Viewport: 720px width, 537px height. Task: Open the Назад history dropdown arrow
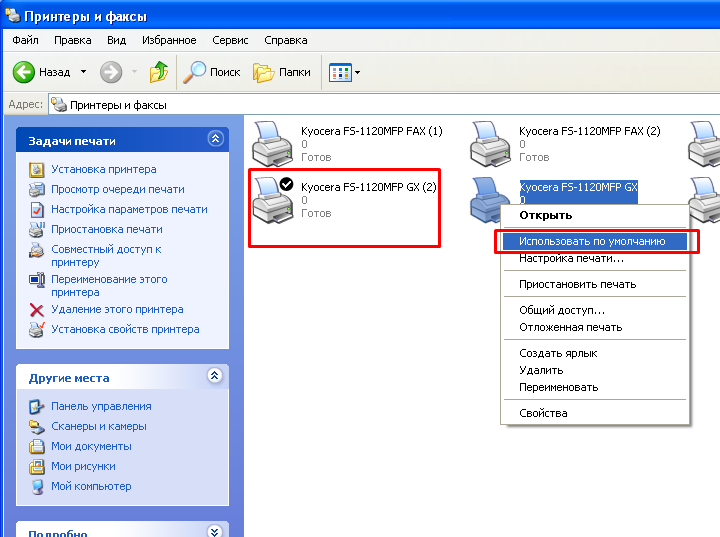pos(83,72)
